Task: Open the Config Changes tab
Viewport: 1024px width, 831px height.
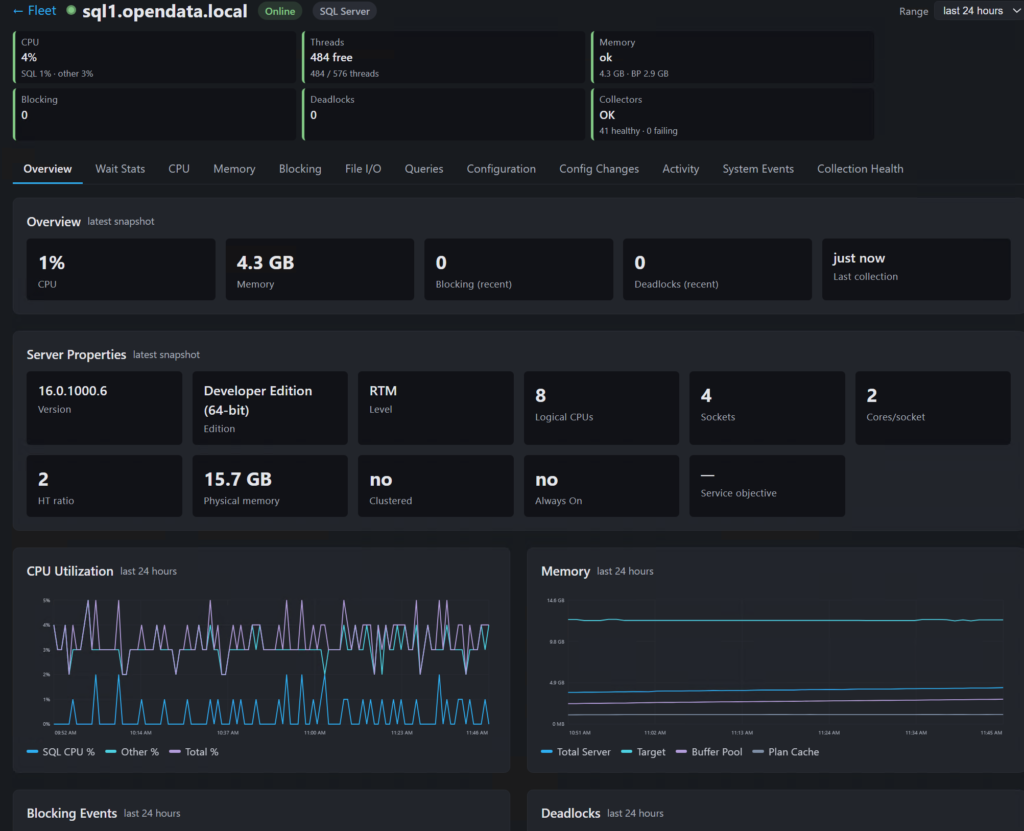Action: [x=599, y=169]
